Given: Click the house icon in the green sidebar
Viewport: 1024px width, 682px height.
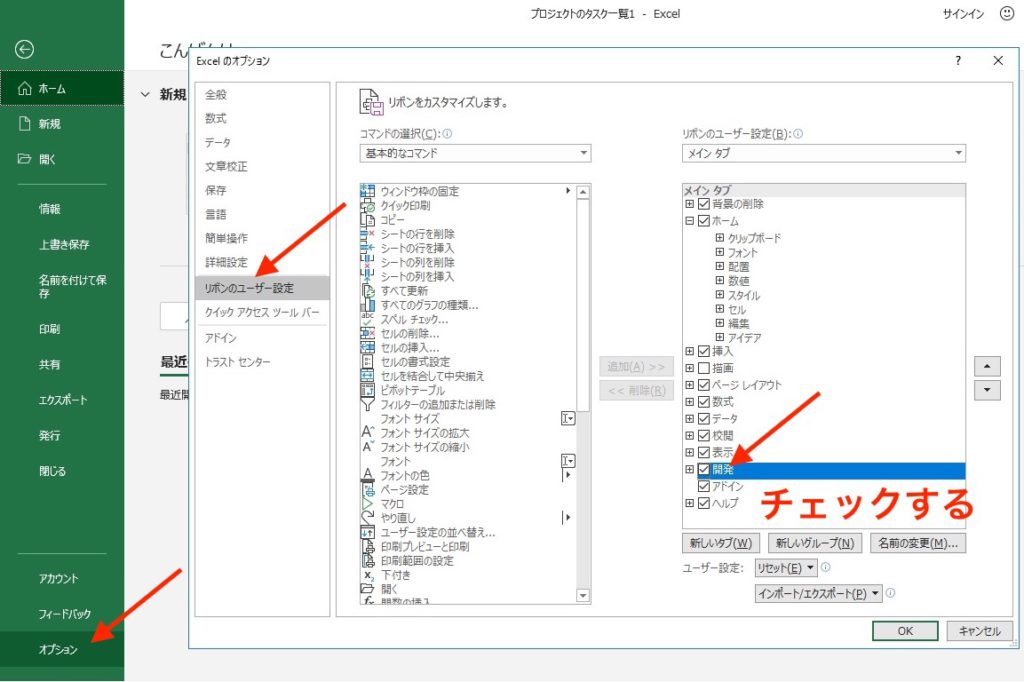Looking at the screenshot, I should pyautogui.click(x=24, y=88).
